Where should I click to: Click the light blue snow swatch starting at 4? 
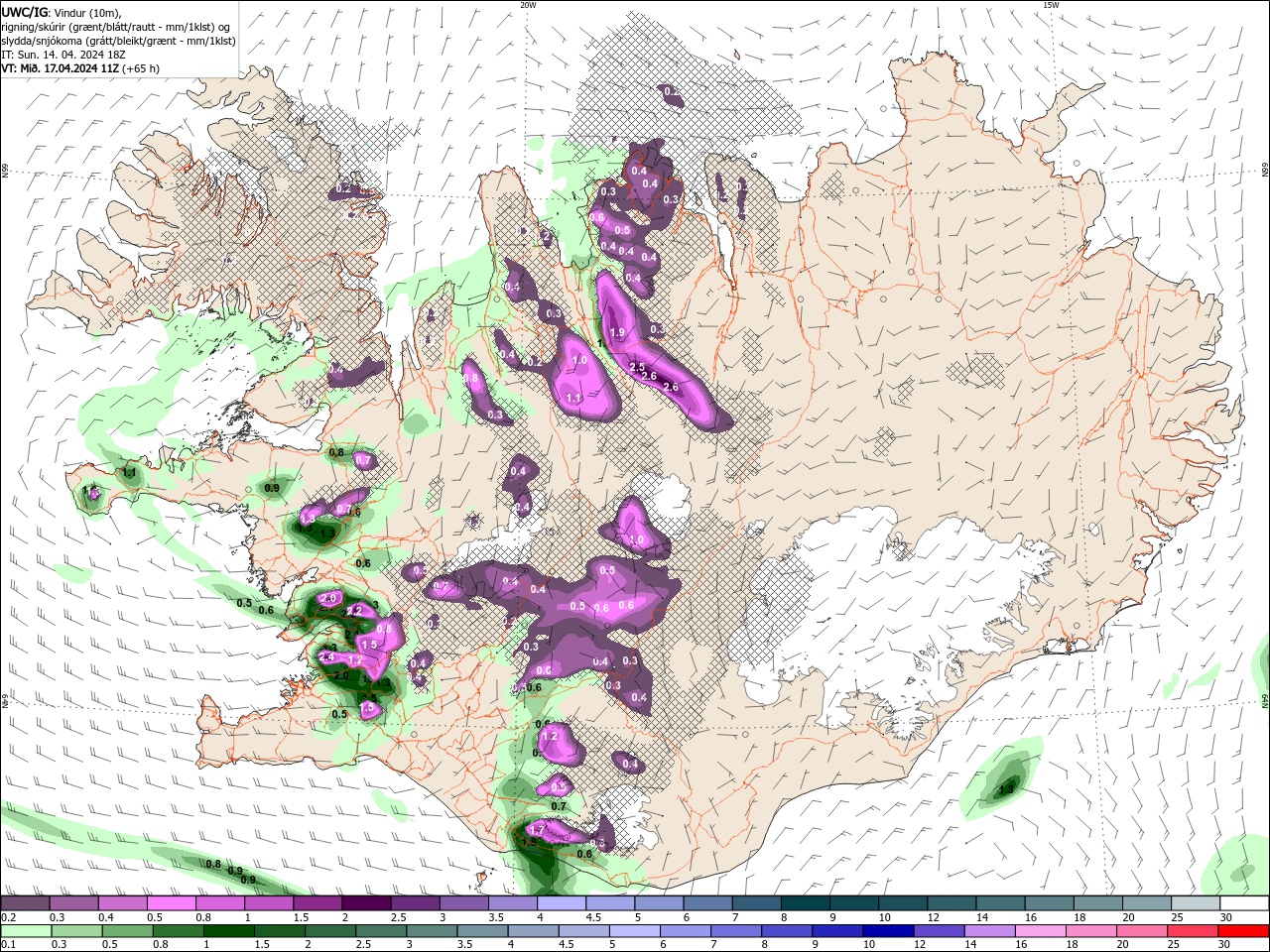pos(562,903)
